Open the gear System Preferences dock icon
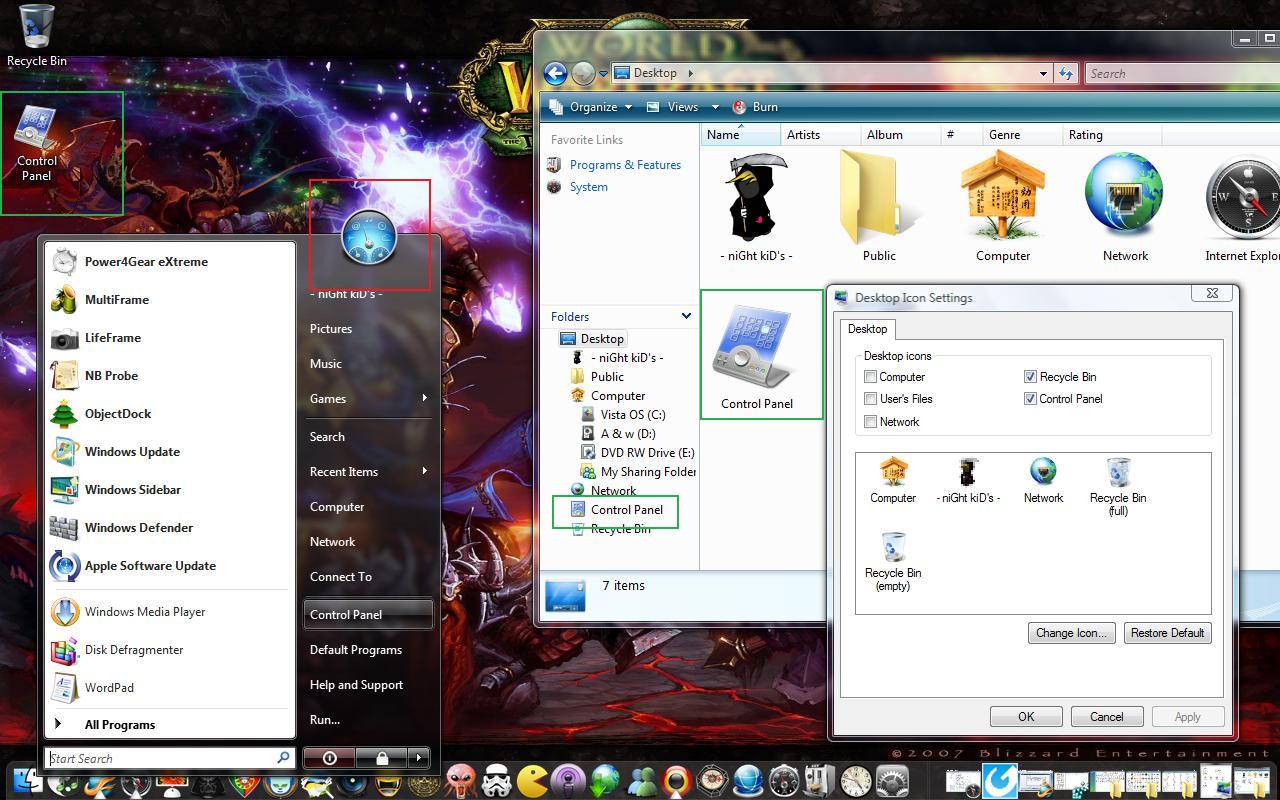 tap(891, 780)
